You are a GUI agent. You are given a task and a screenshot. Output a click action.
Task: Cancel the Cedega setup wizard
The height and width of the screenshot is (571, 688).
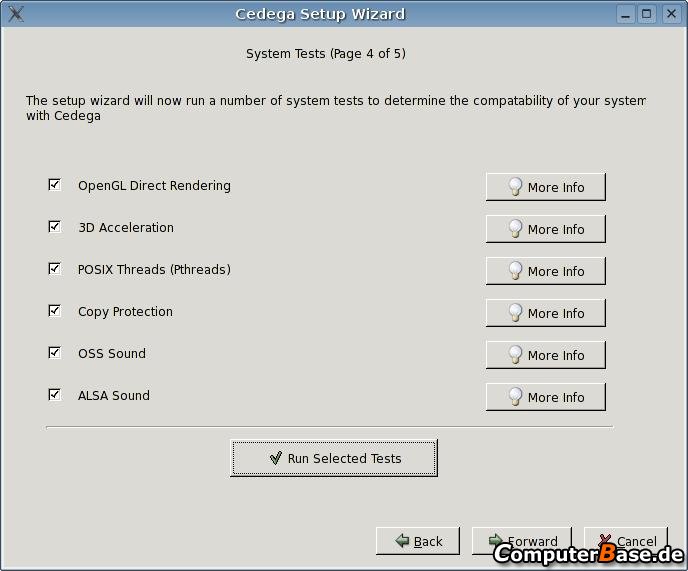pyautogui.click(x=626, y=541)
